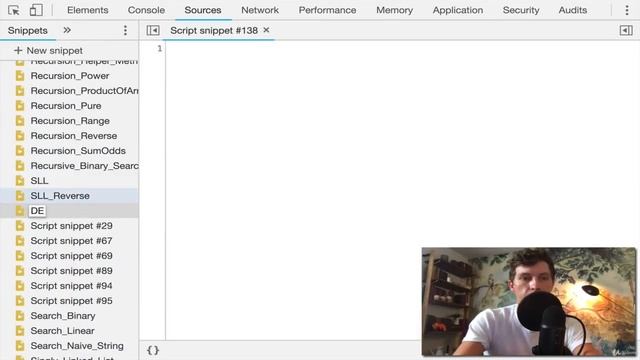Screen dimensions: 640x360
Task: Expand more sidebar tabs via double chevron
Action: (67, 30)
